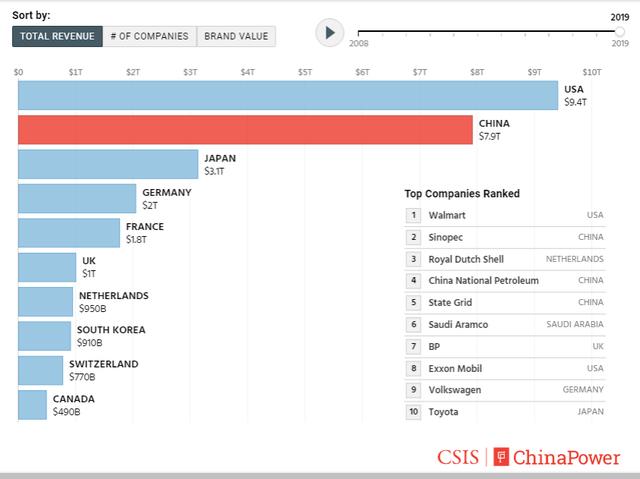Sort by # of Companies
The image size is (640, 479).
[x=149, y=36]
